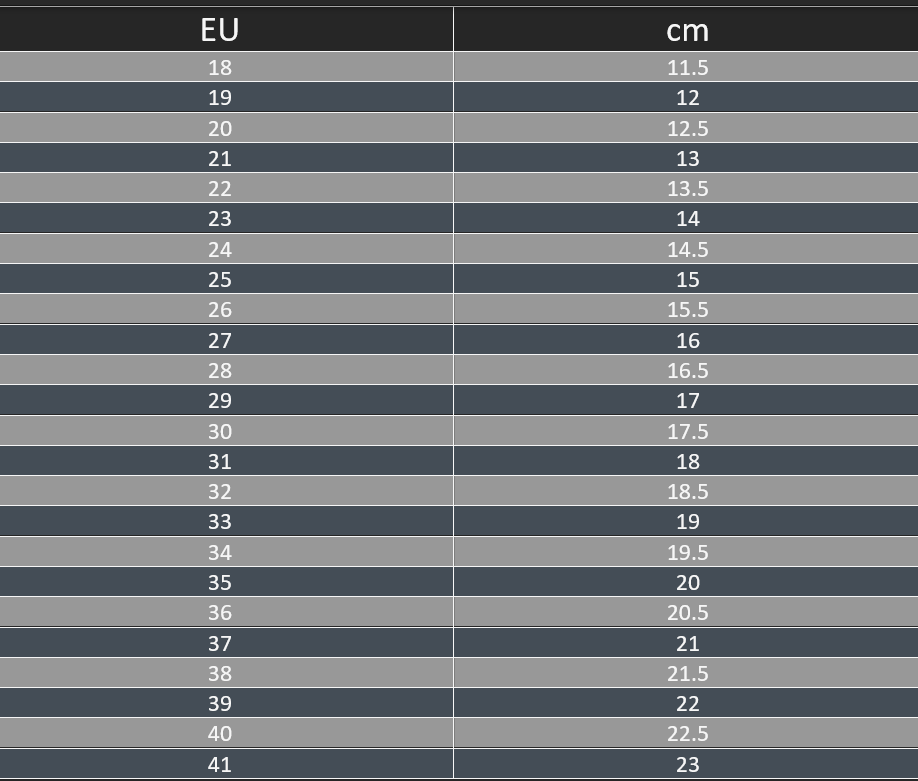The image size is (918, 781).
Task: Click EU size 40 cell
Action: click(x=220, y=733)
